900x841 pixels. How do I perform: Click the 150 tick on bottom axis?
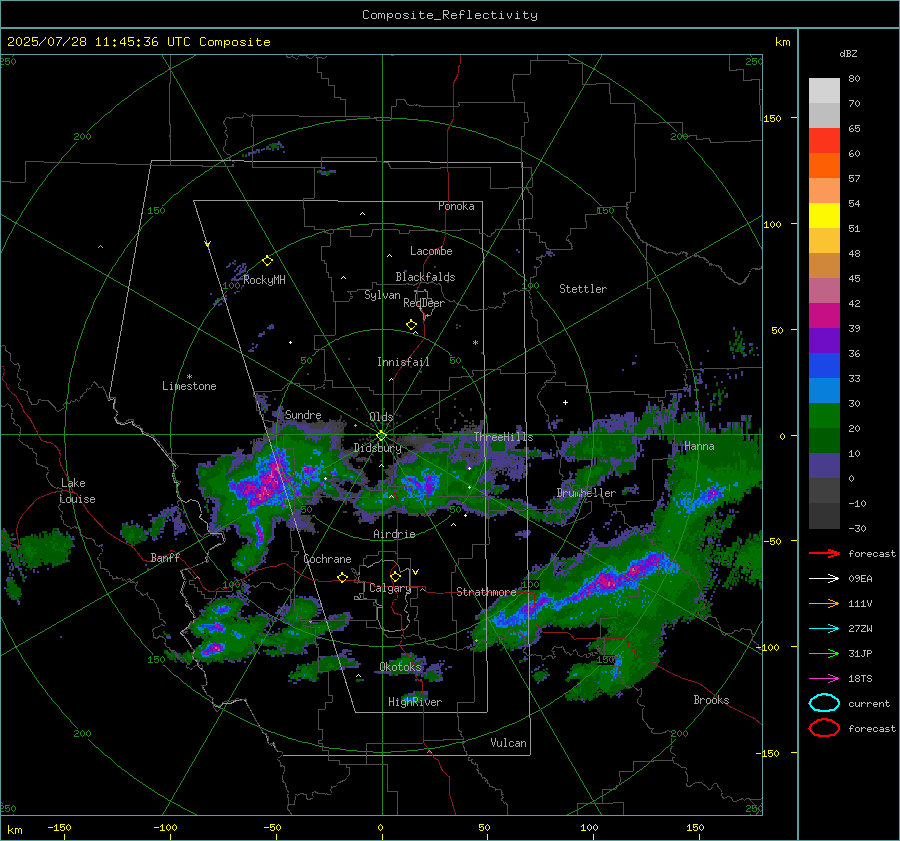[695, 827]
